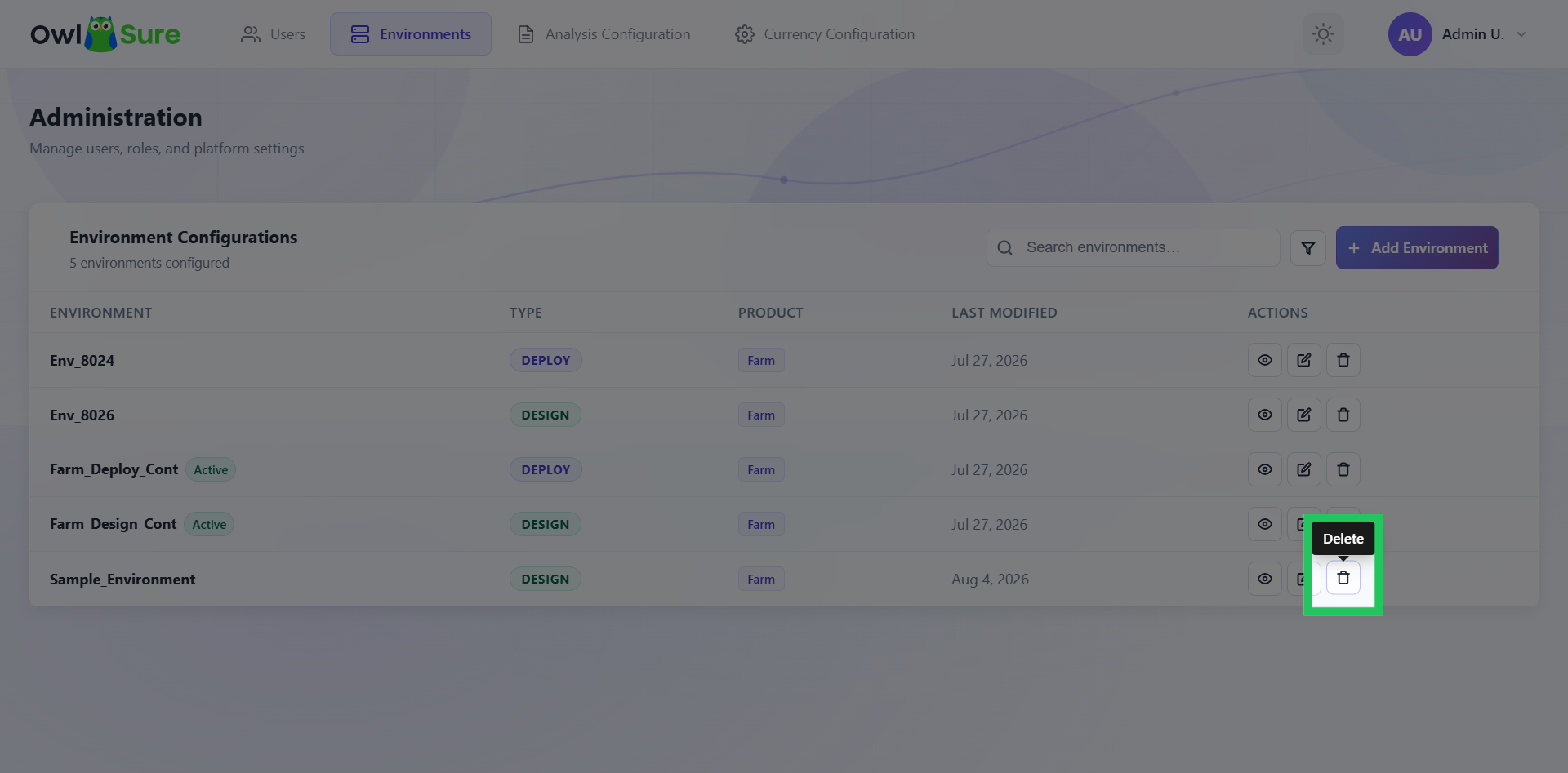View Farm_Deploy_Cont environment details
This screenshot has width=1568, height=773.
(1264, 469)
